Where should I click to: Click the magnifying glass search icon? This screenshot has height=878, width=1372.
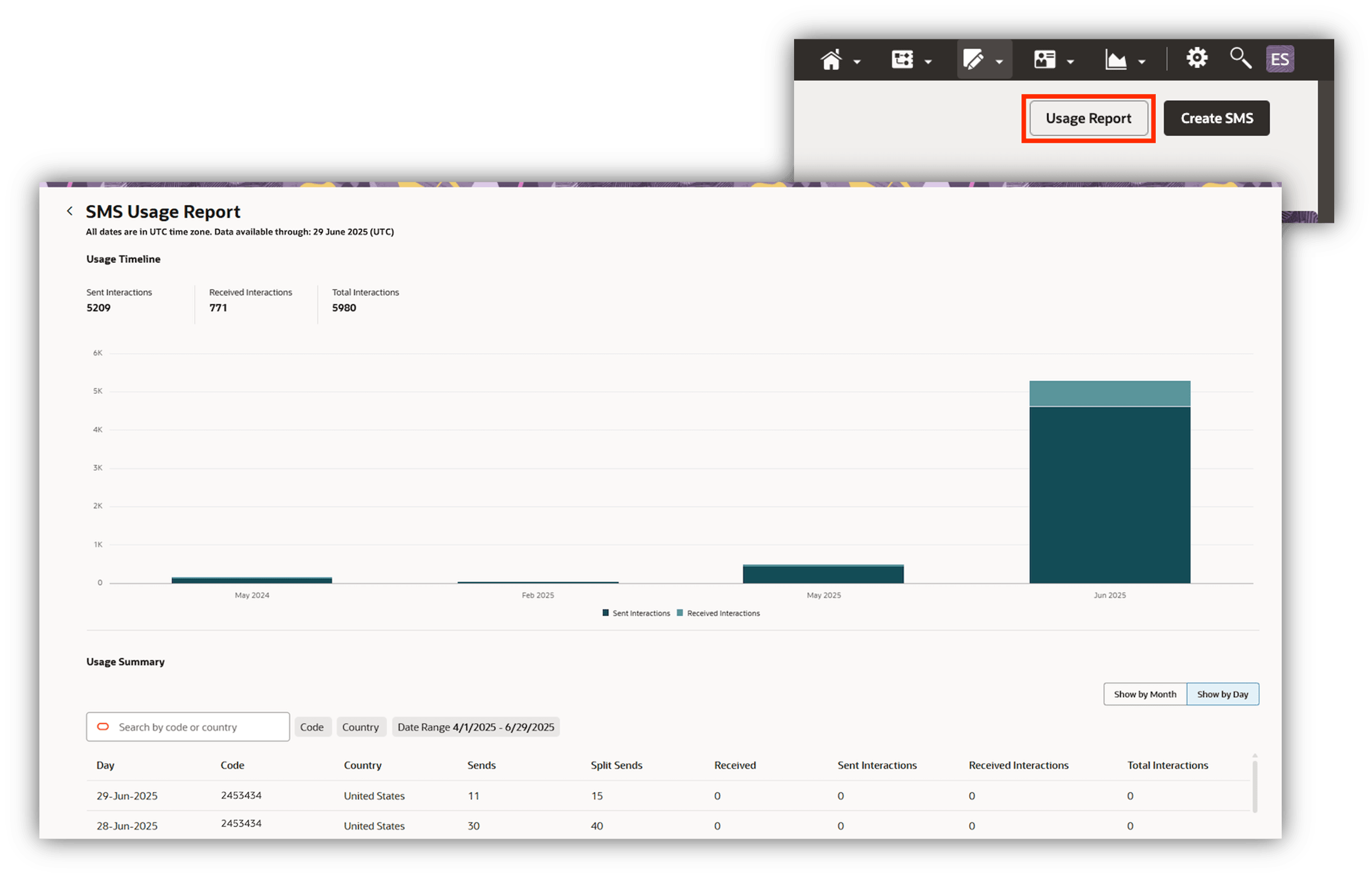click(x=1240, y=57)
